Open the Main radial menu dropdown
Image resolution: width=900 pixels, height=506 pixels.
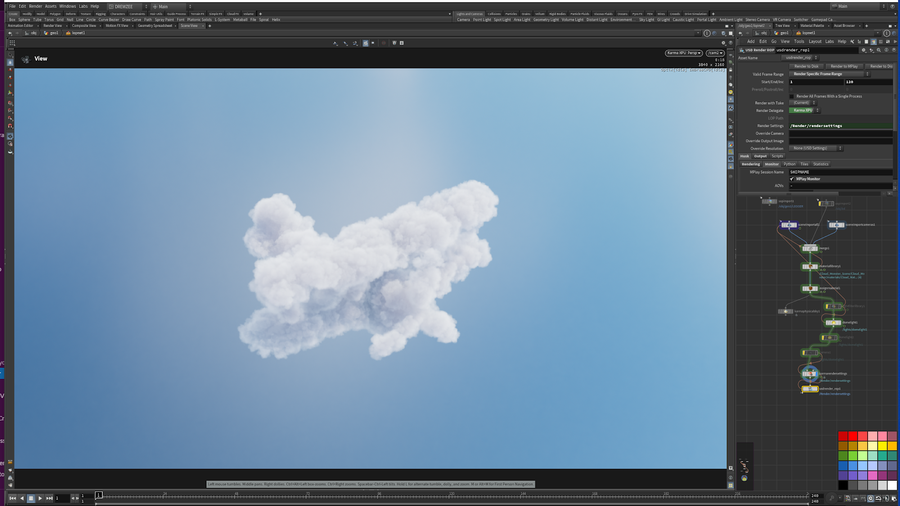(170, 6)
